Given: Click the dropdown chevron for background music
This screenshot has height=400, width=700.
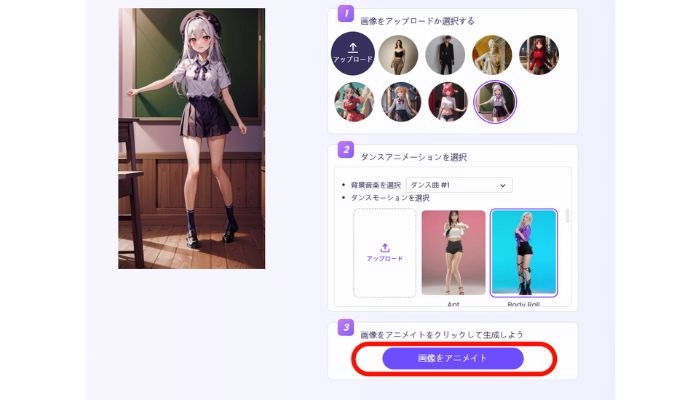Looking at the screenshot, I should point(503,185).
